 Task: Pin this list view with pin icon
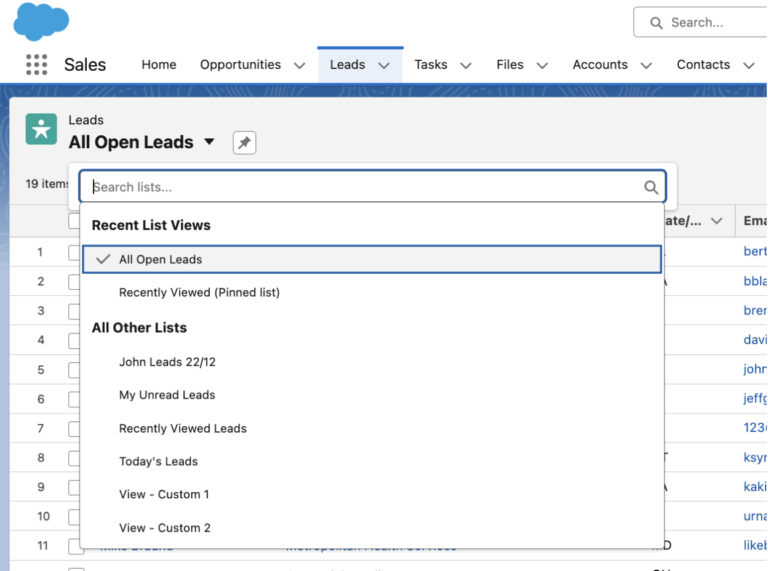click(244, 143)
